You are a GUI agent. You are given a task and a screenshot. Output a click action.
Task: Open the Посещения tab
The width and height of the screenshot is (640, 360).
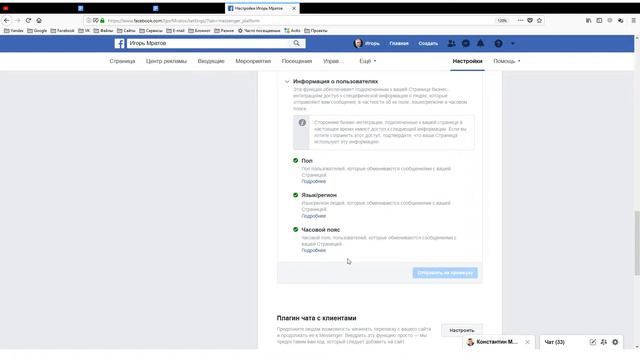tap(297, 61)
